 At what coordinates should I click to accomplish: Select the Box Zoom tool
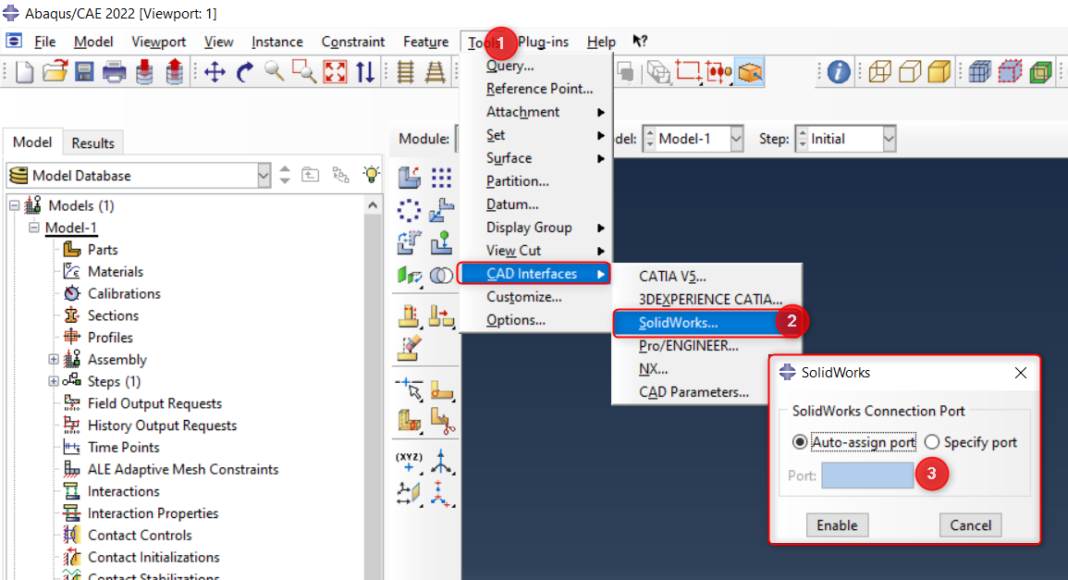coord(306,71)
